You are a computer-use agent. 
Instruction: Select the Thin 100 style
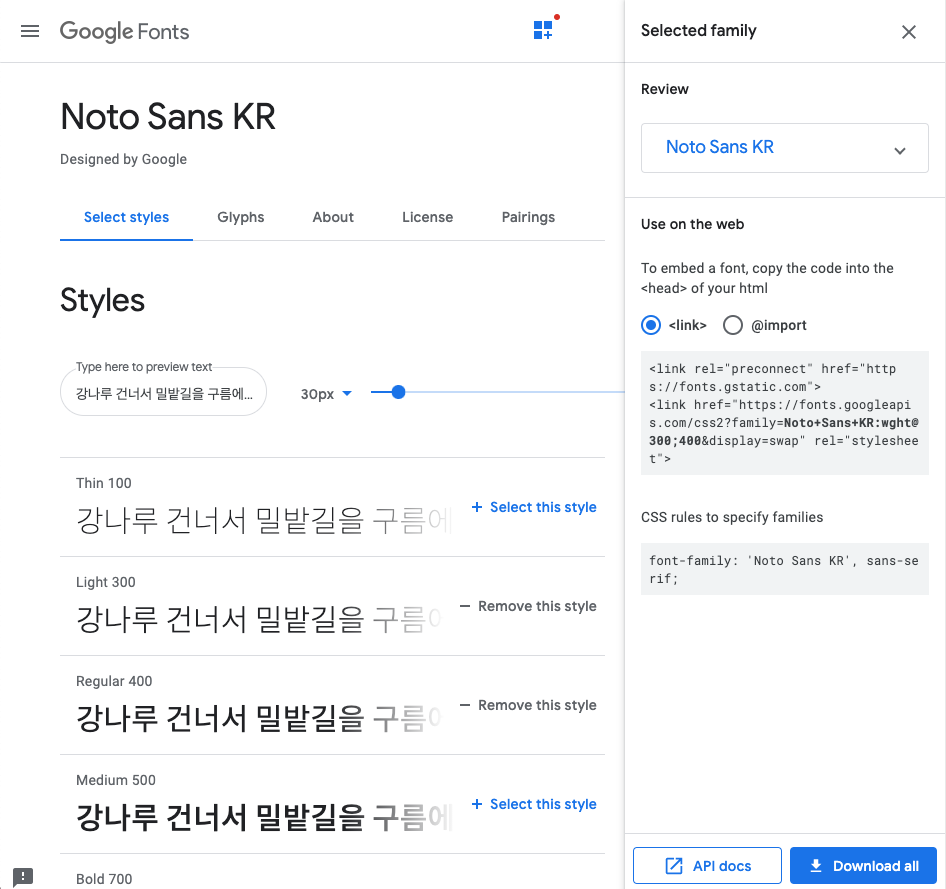[x=534, y=507]
